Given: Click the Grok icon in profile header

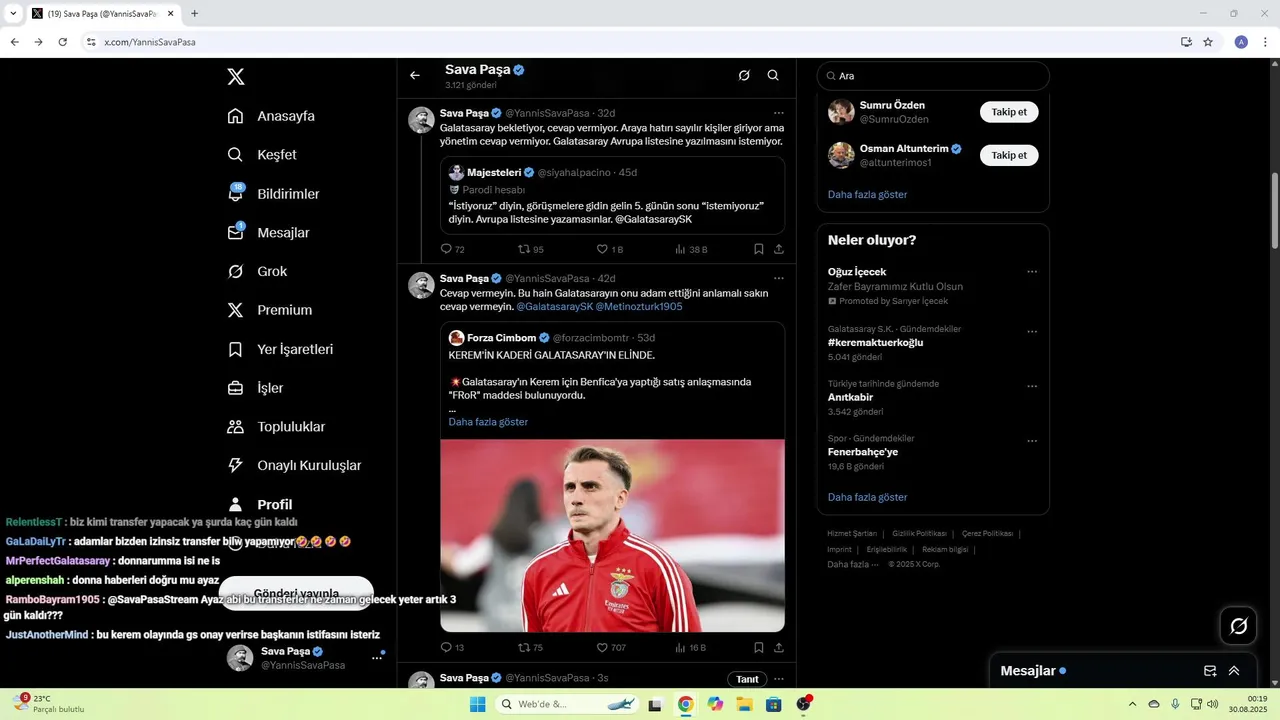Looking at the screenshot, I should [x=744, y=75].
